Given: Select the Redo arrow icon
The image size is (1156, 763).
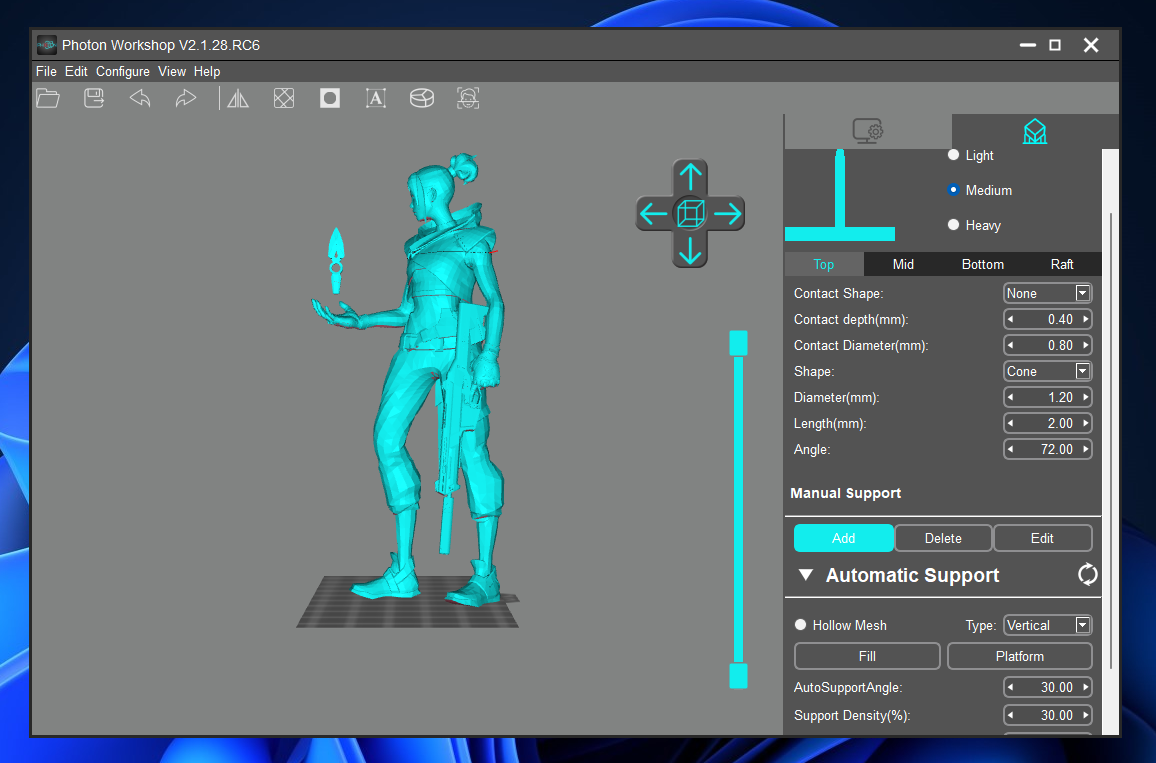Looking at the screenshot, I should point(185,97).
